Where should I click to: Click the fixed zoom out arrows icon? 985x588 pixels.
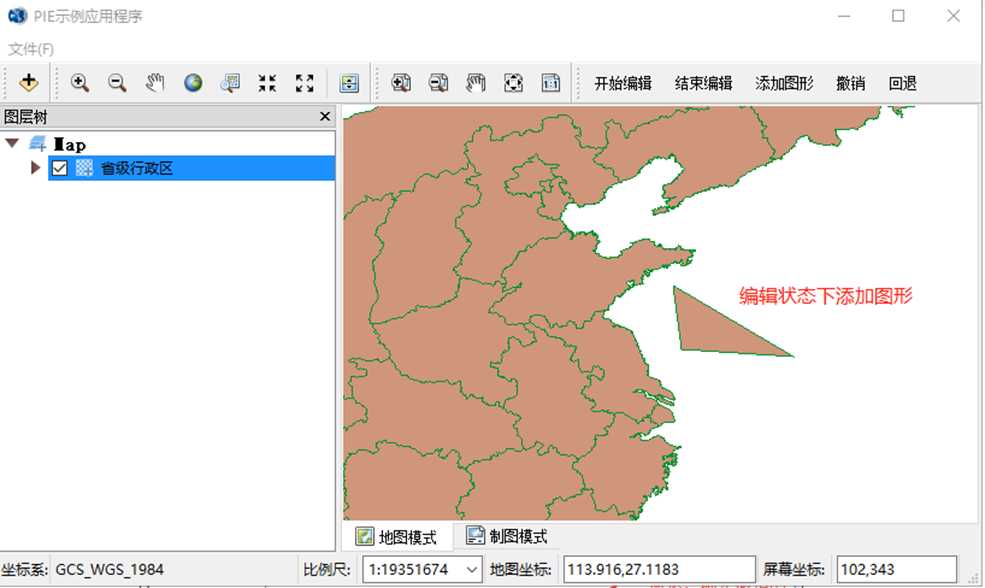point(305,82)
